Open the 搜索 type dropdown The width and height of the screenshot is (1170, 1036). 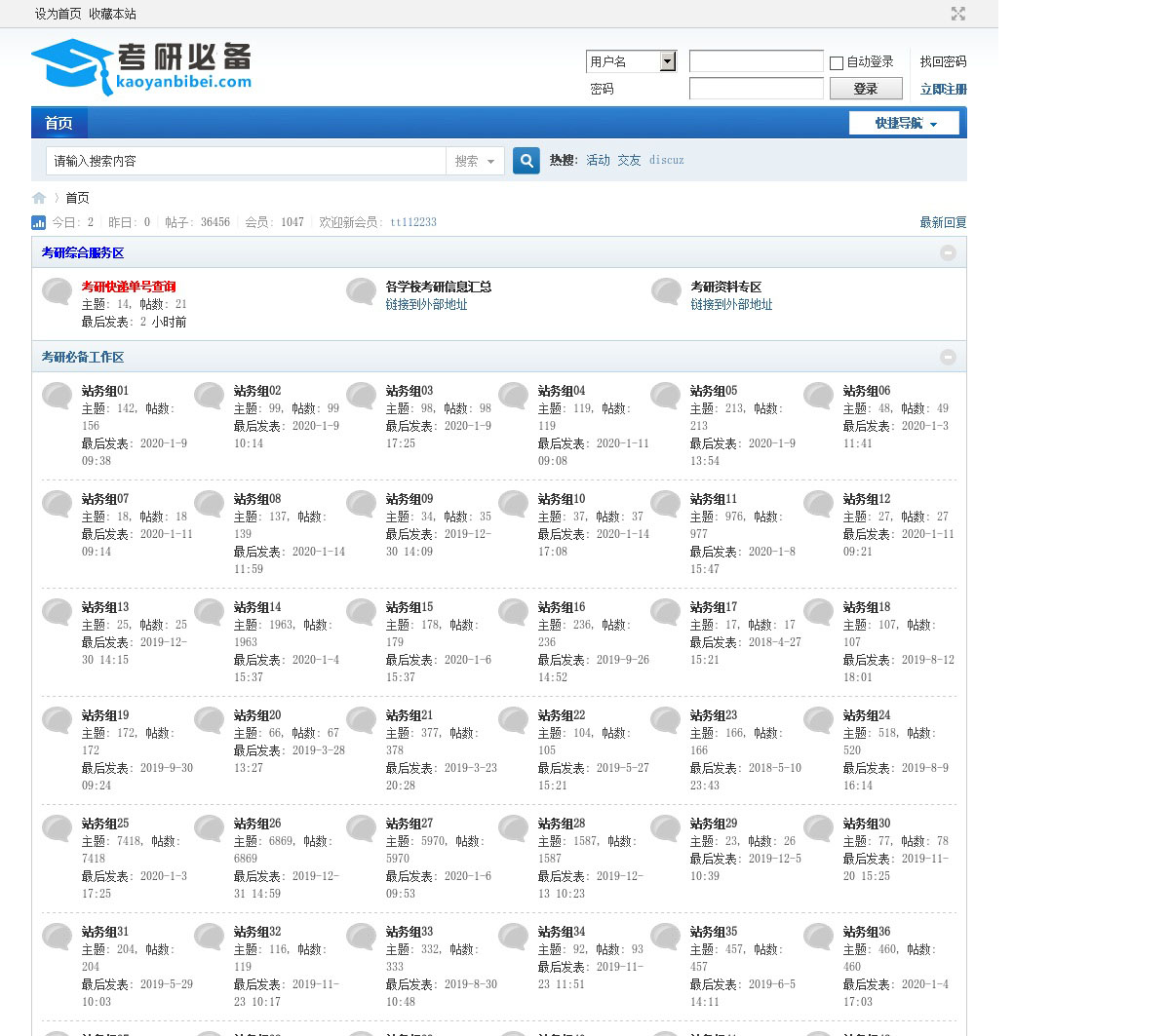475,161
